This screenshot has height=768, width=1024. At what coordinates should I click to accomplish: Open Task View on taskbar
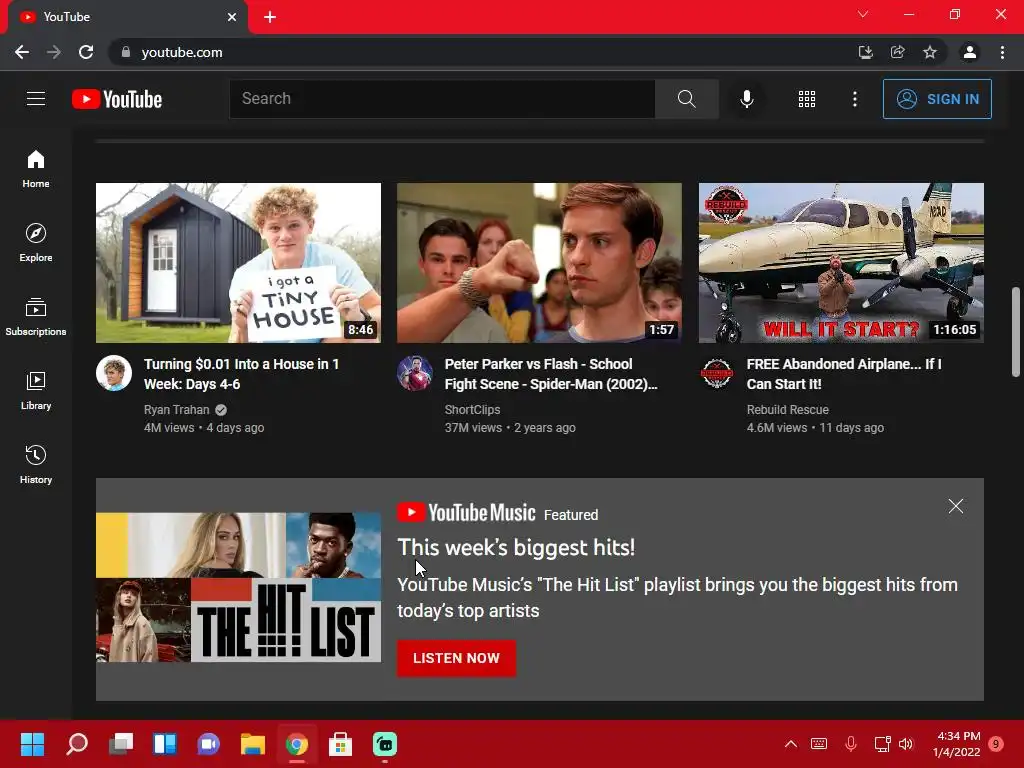click(x=121, y=744)
